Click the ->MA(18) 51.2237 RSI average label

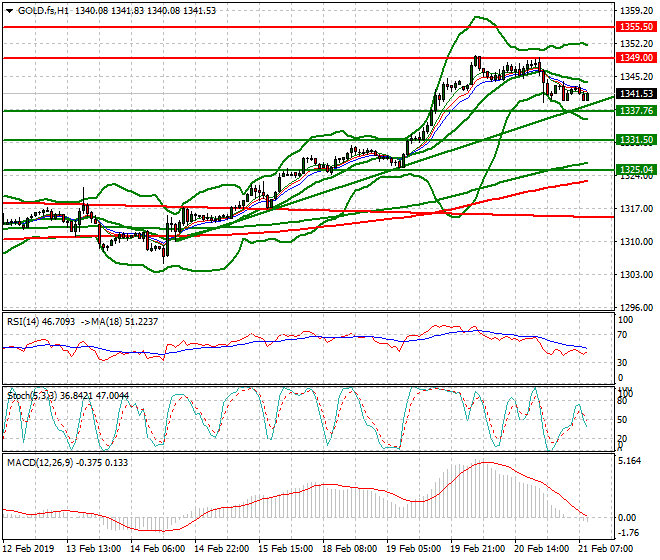pyautogui.click(x=119, y=322)
